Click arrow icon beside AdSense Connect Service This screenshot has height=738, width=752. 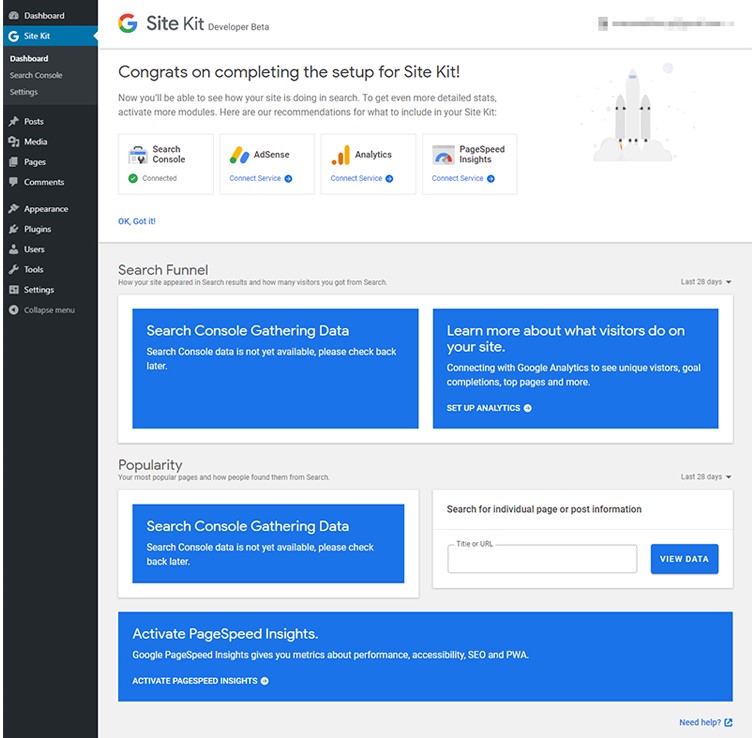pyautogui.click(x=288, y=178)
